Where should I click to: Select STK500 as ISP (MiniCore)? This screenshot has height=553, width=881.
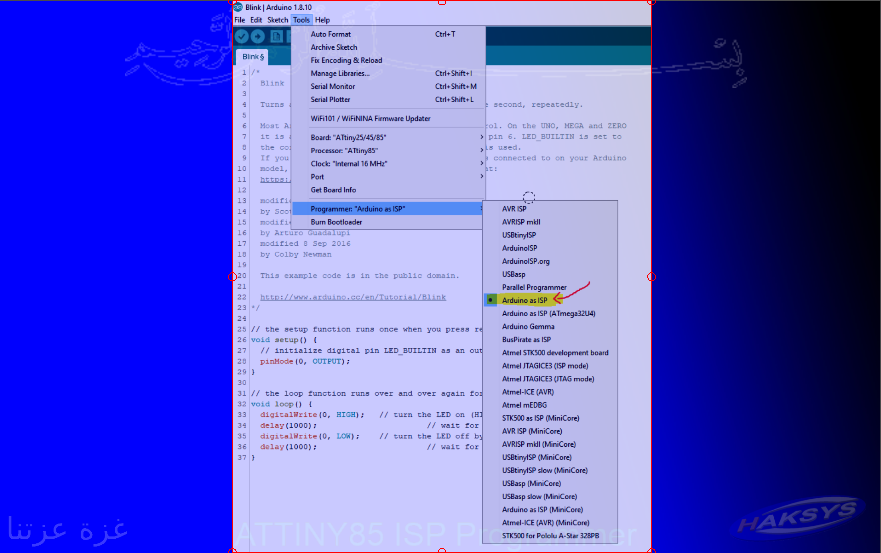pyautogui.click(x=550, y=418)
